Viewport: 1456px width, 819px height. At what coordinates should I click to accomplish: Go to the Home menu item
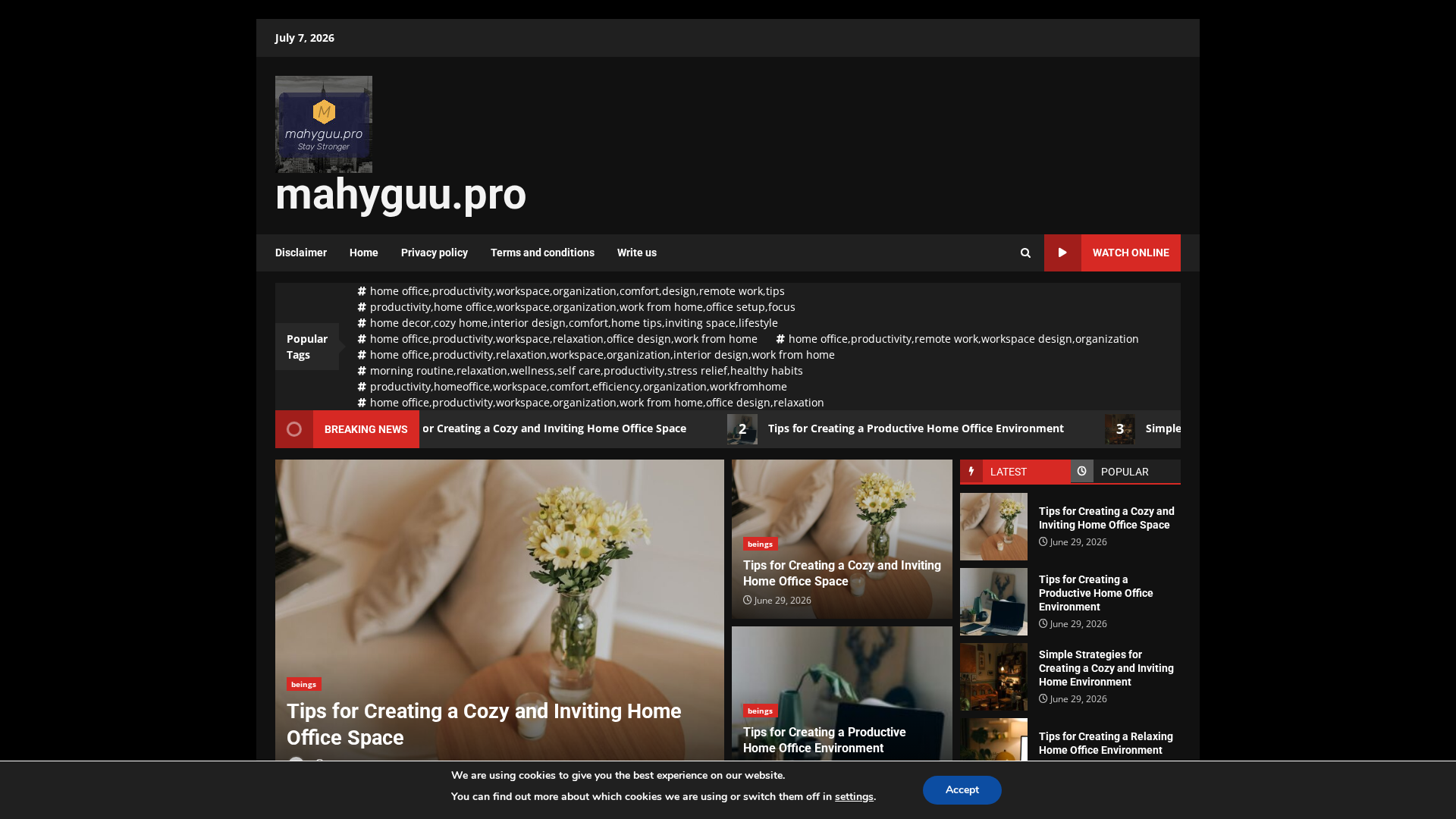[x=364, y=253]
